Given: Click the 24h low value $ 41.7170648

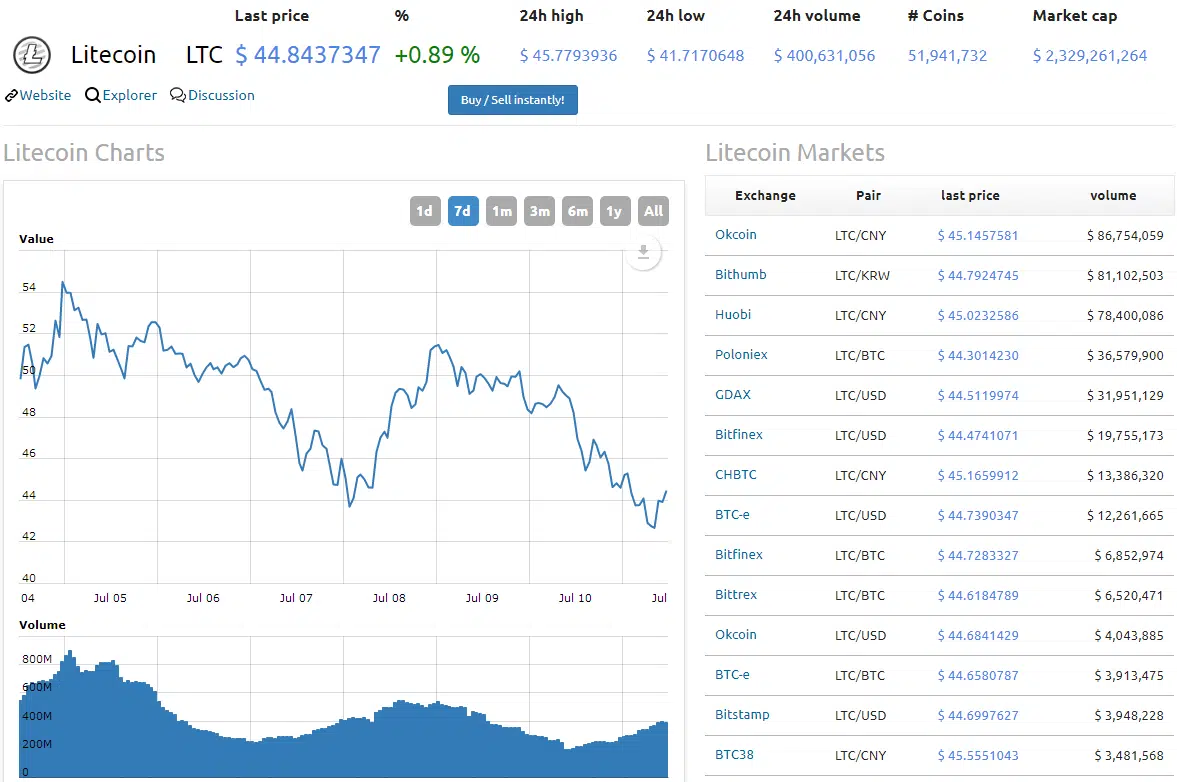Looking at the screenshot, I should click(695, 56).
